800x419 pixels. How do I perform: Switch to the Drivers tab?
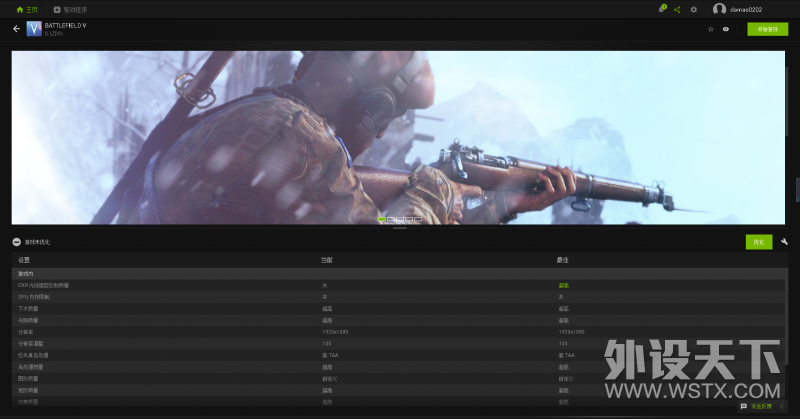pos(70,10)
